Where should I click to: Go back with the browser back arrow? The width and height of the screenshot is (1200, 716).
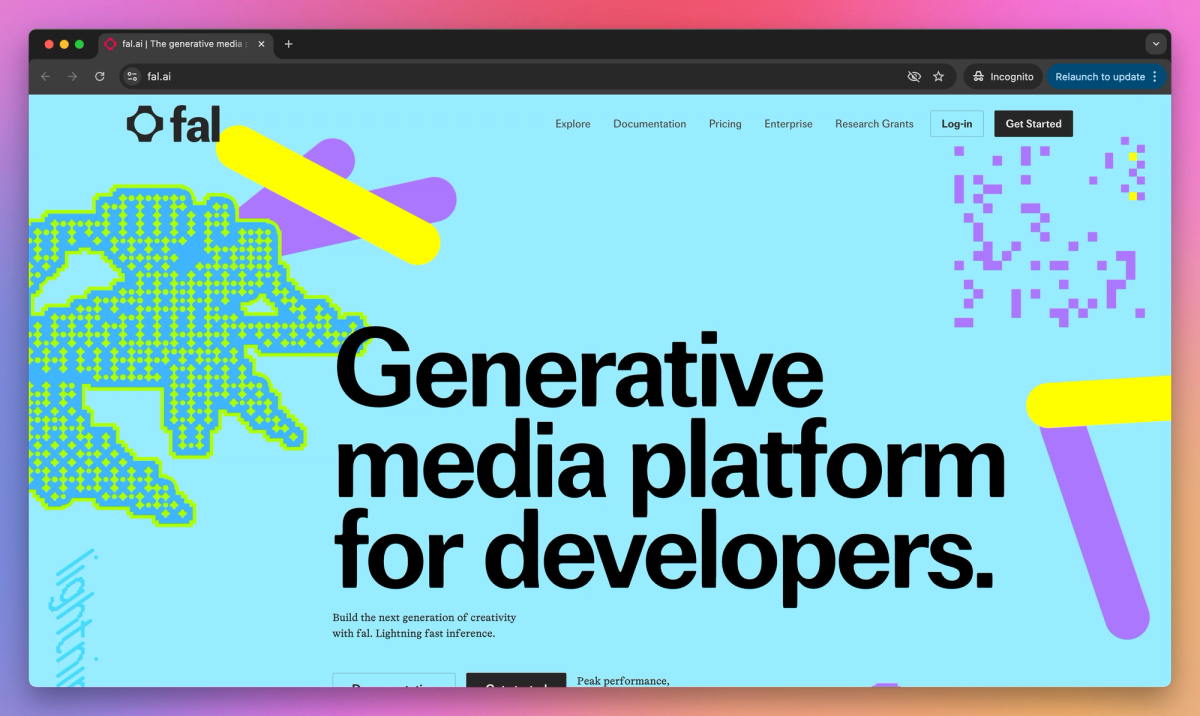tap(46, 76)
